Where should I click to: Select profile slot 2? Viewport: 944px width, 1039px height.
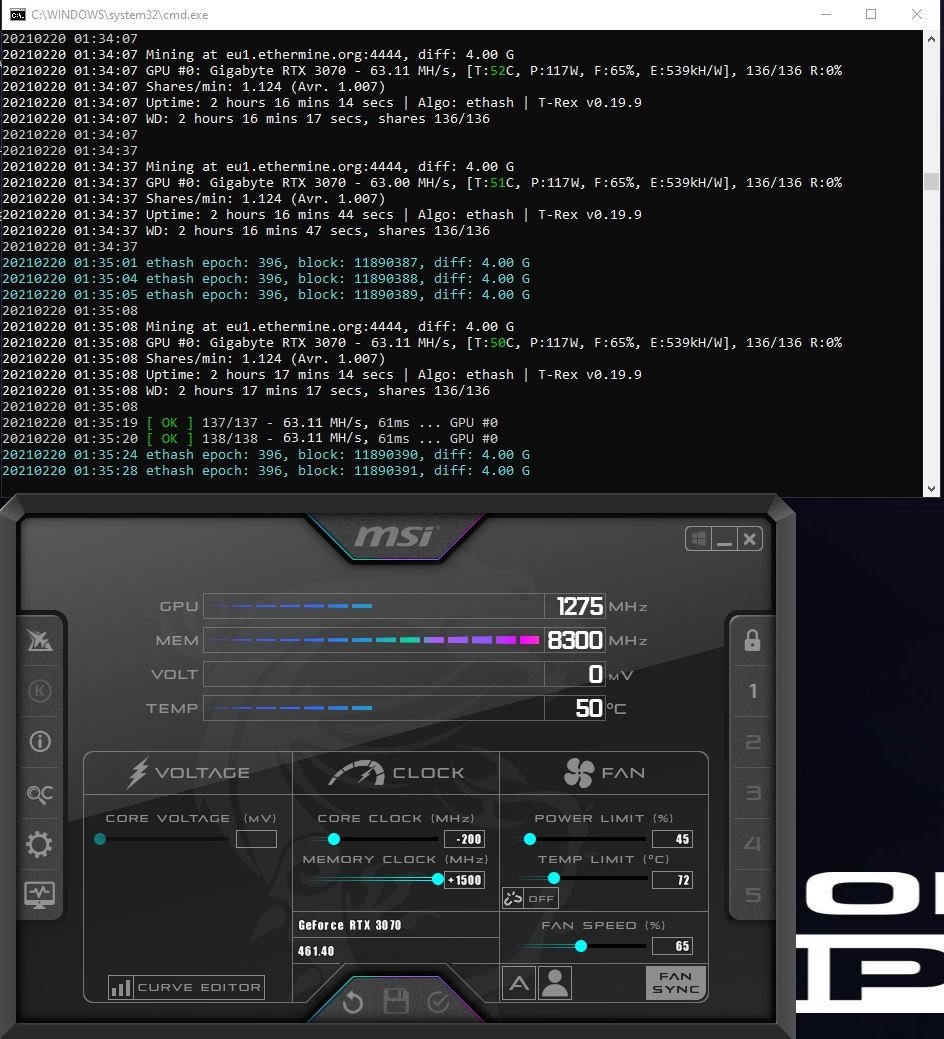click(x=753, y=742)
